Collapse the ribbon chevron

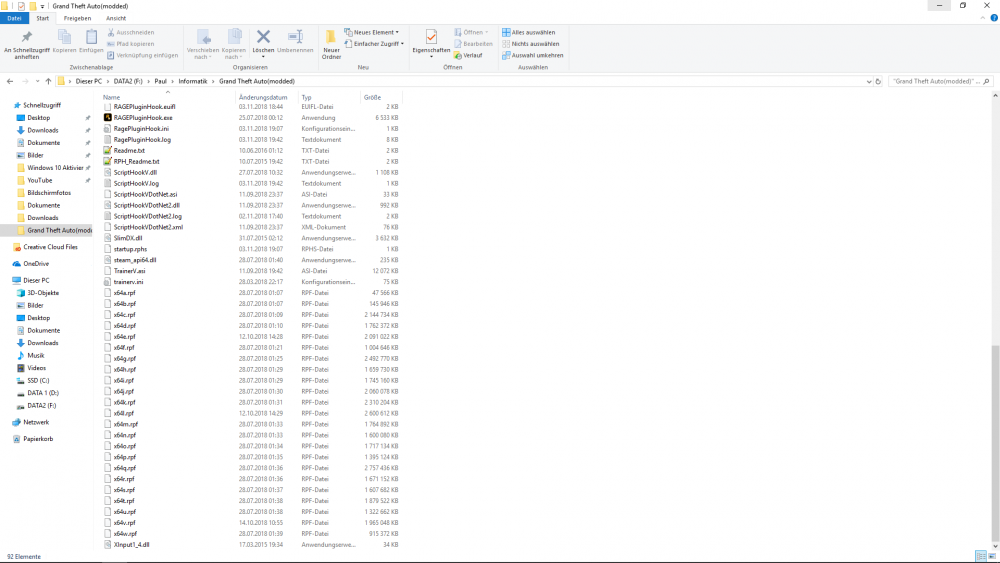pos(983,18)
